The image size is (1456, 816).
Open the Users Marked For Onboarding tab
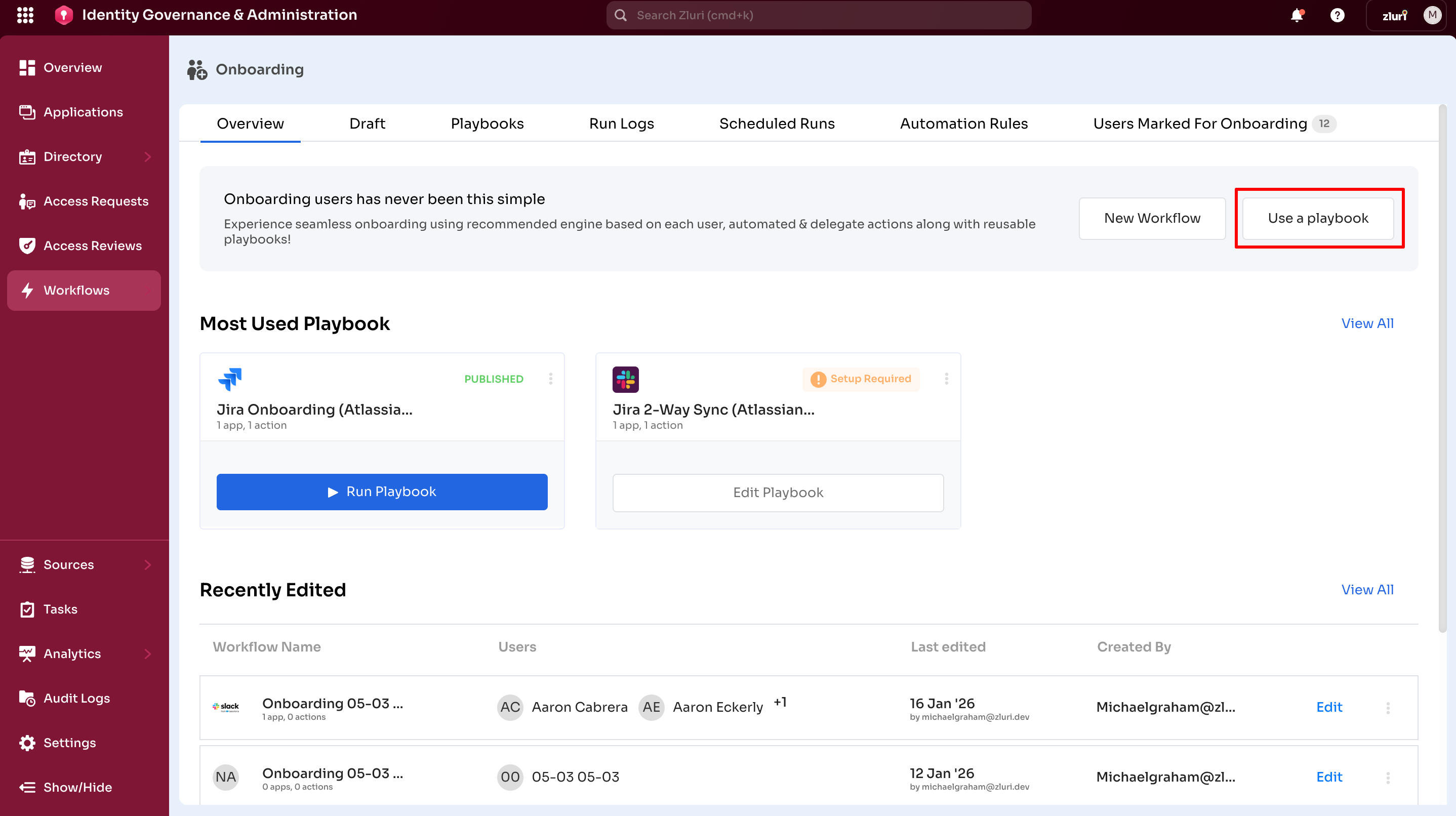pyautogui.click(x=1200, y=123)
